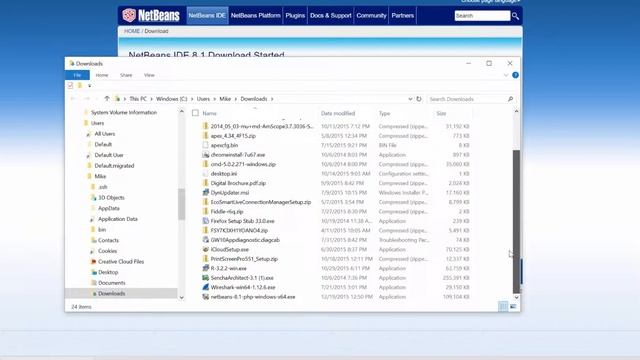Click the Up one level arrow
The height and width of the screenshot is (360, 640).
click(107, 99)
